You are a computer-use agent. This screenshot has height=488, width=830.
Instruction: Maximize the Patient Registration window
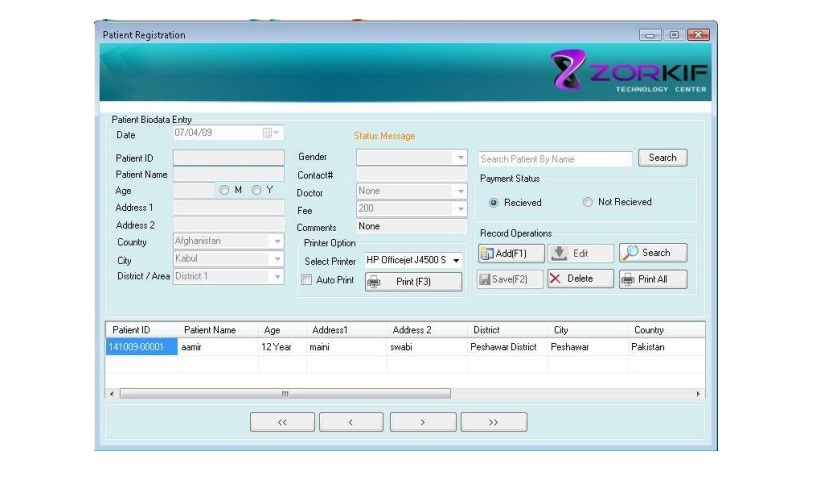pos(674,35)
